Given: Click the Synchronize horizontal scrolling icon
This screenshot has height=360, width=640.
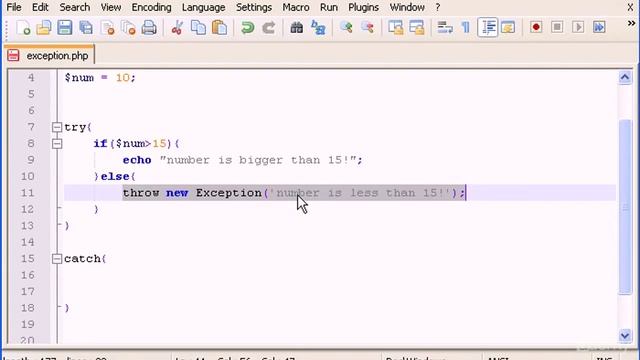Looking at the screenshot, I should point(417,28).
